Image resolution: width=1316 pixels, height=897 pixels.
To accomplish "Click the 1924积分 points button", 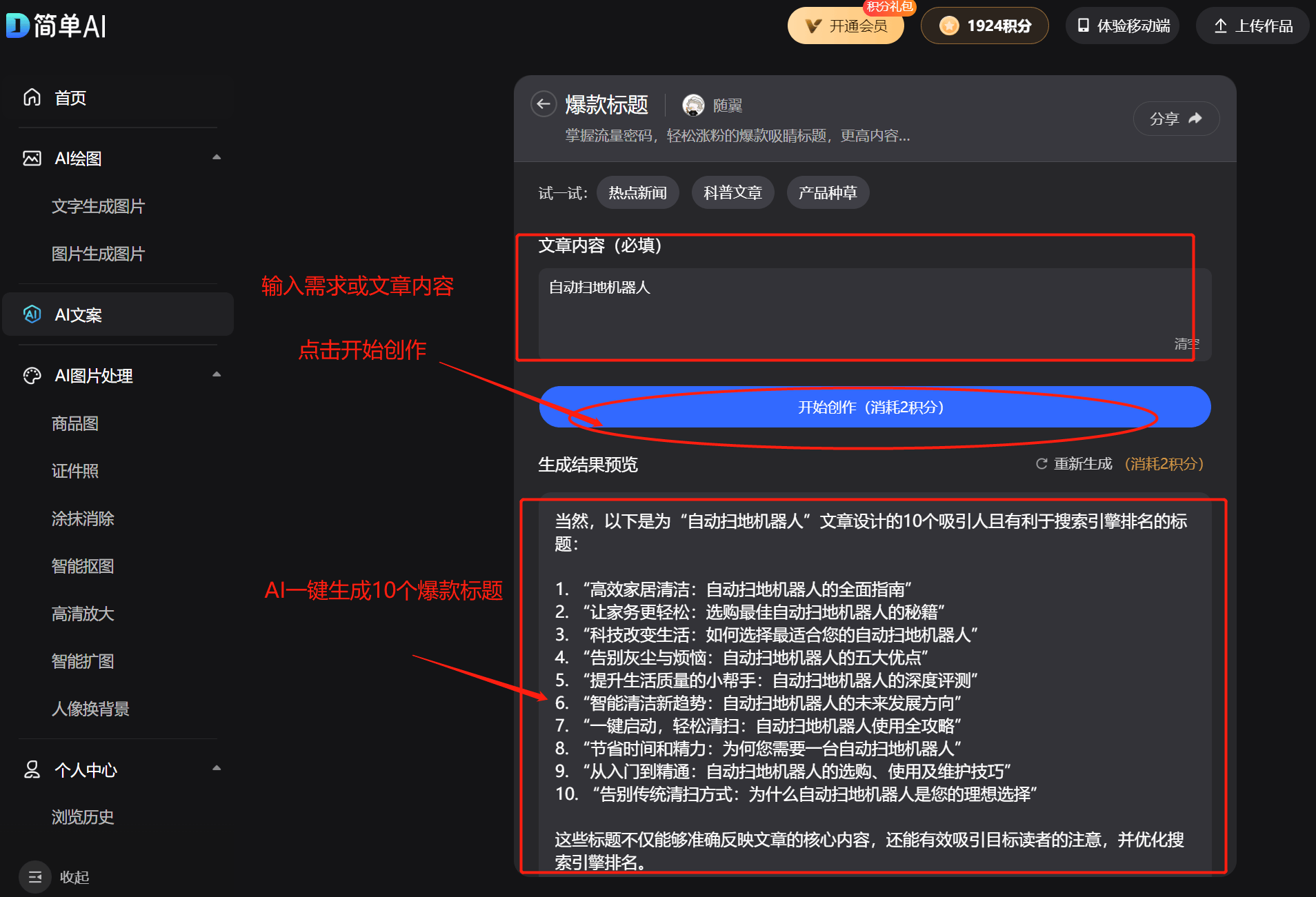I will tap(984, 26).
